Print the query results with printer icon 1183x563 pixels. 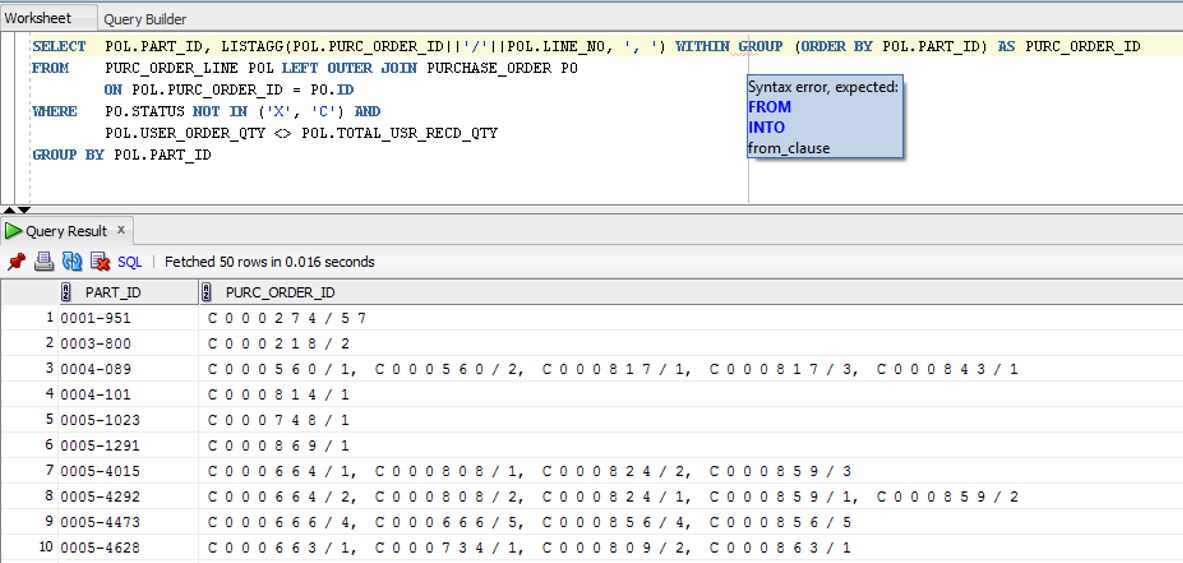45,262
